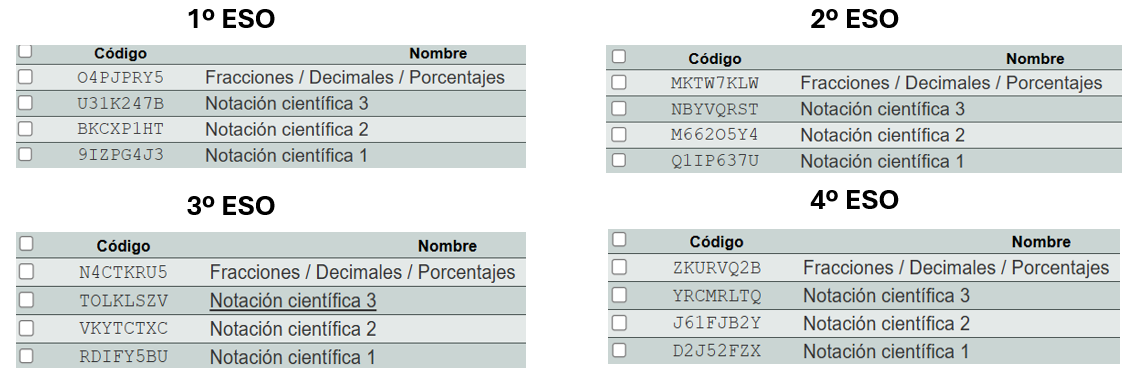Check the box for code ZKURVQ2B

coord(619,267)
